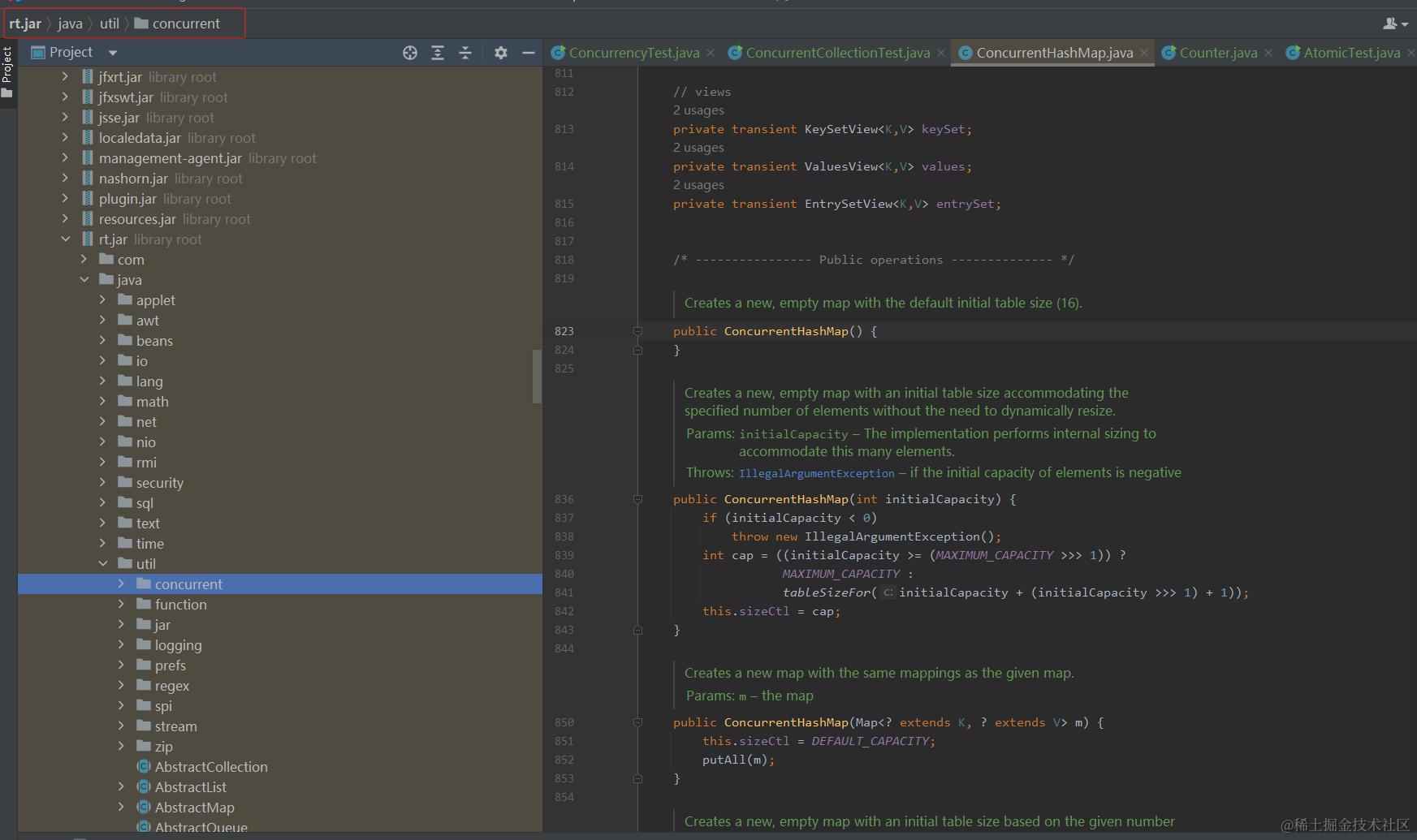The image size is (1417, 840).
Task: Click the Collapse All icon in Project panel
Action: (x=465, y=53)
